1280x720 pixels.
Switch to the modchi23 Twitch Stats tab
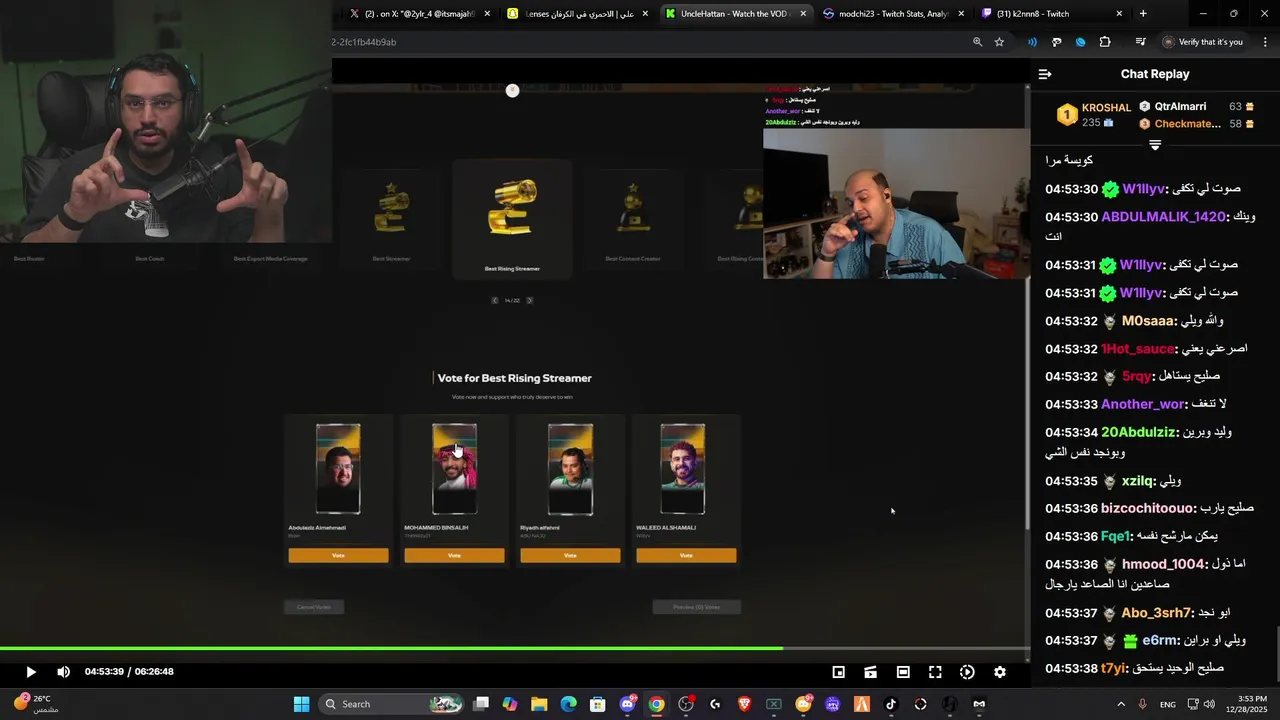point(893,14)
